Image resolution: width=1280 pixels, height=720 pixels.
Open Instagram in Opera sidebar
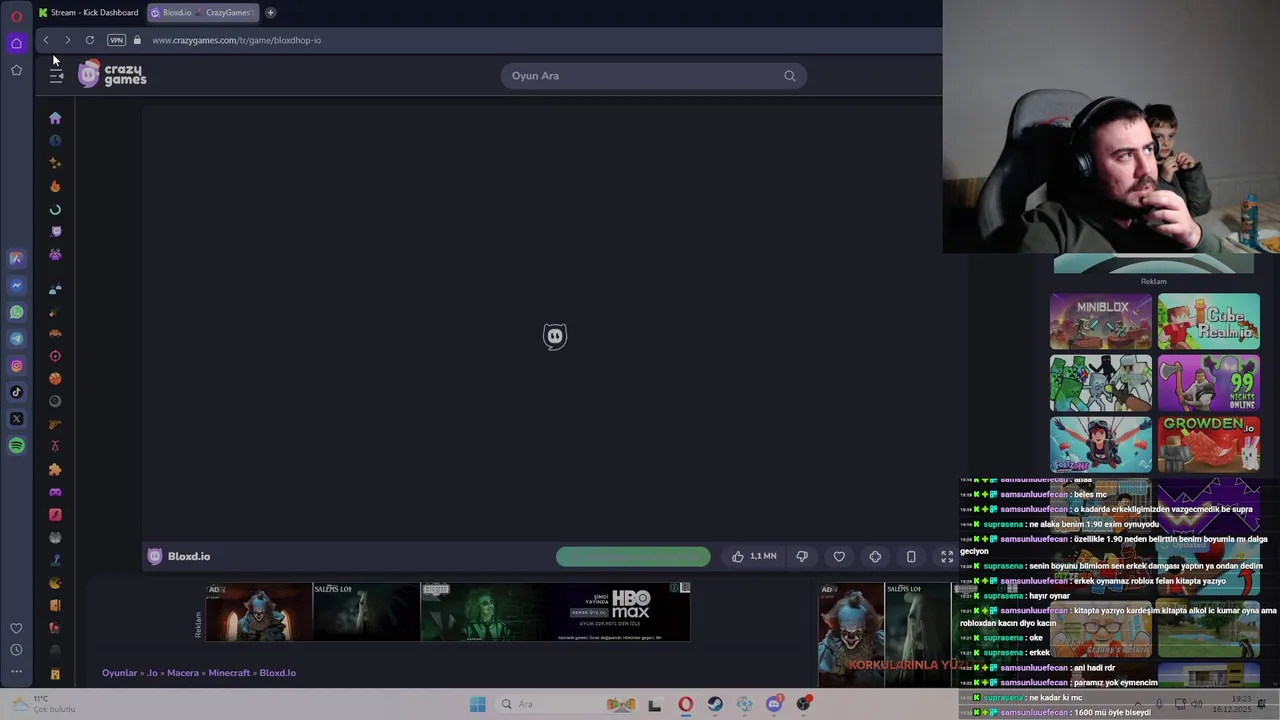pyautogui.click(x=16, y=365)
